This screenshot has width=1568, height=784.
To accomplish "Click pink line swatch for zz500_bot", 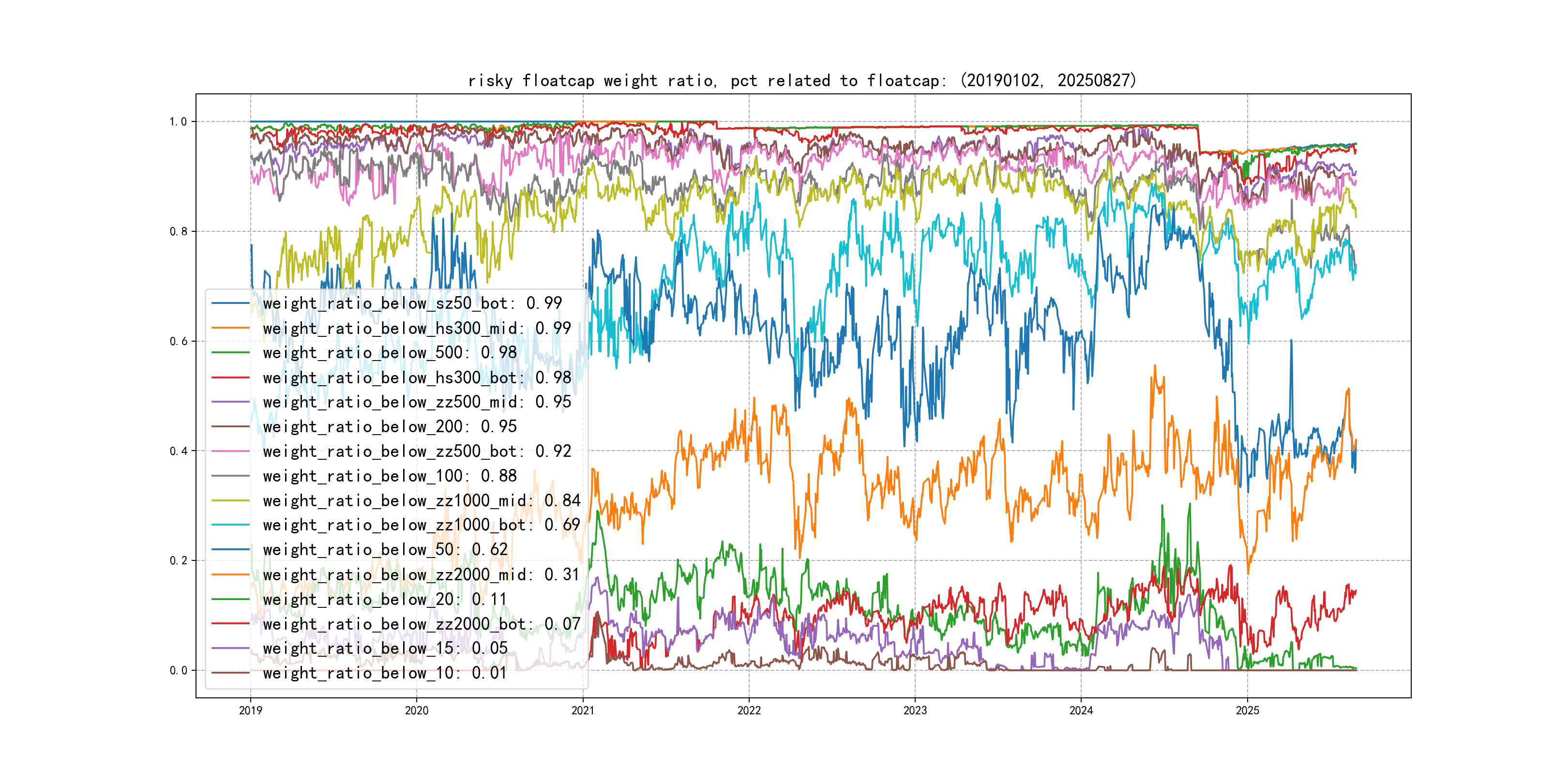I will click(230, 452).
